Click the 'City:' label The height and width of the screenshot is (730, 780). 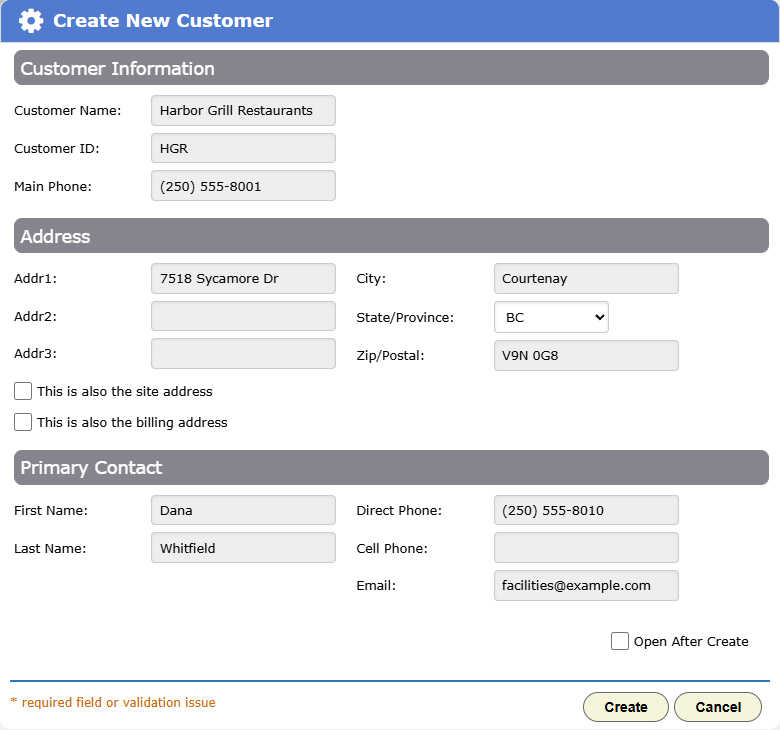(x=371, y=279)
